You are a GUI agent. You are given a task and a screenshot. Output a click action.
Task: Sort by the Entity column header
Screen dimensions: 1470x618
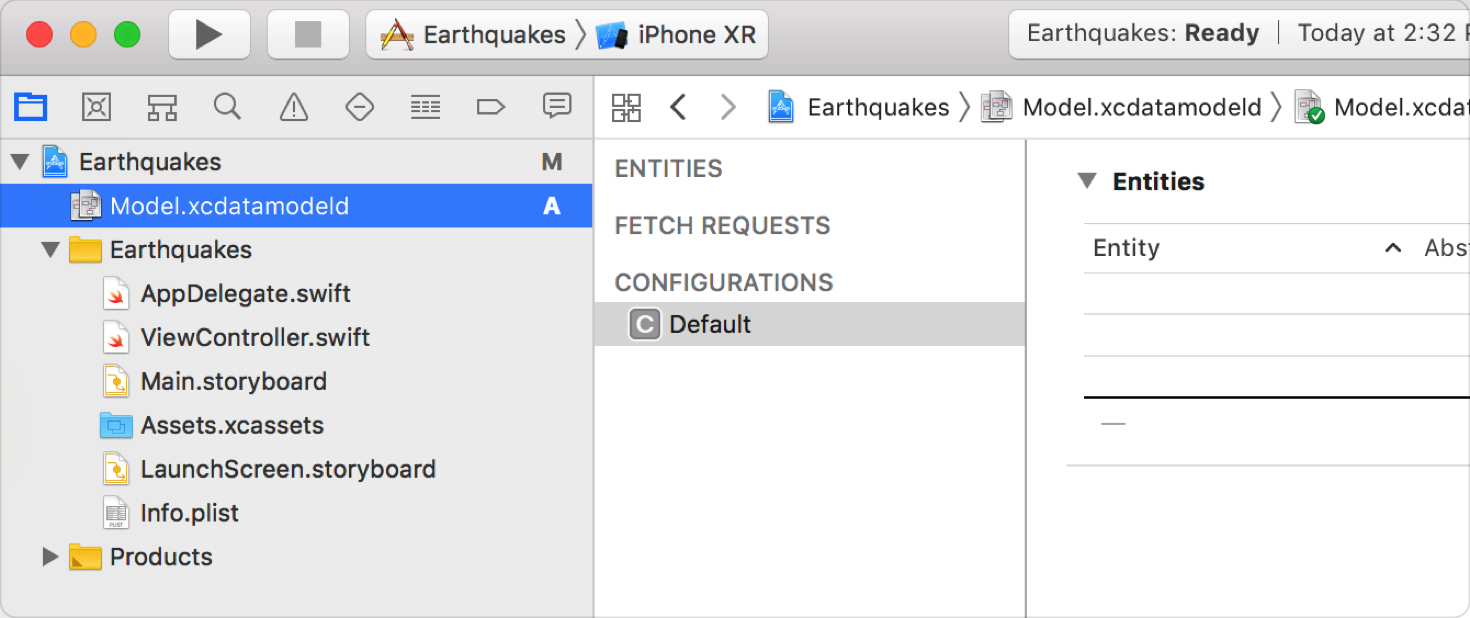coord(1126,248)
